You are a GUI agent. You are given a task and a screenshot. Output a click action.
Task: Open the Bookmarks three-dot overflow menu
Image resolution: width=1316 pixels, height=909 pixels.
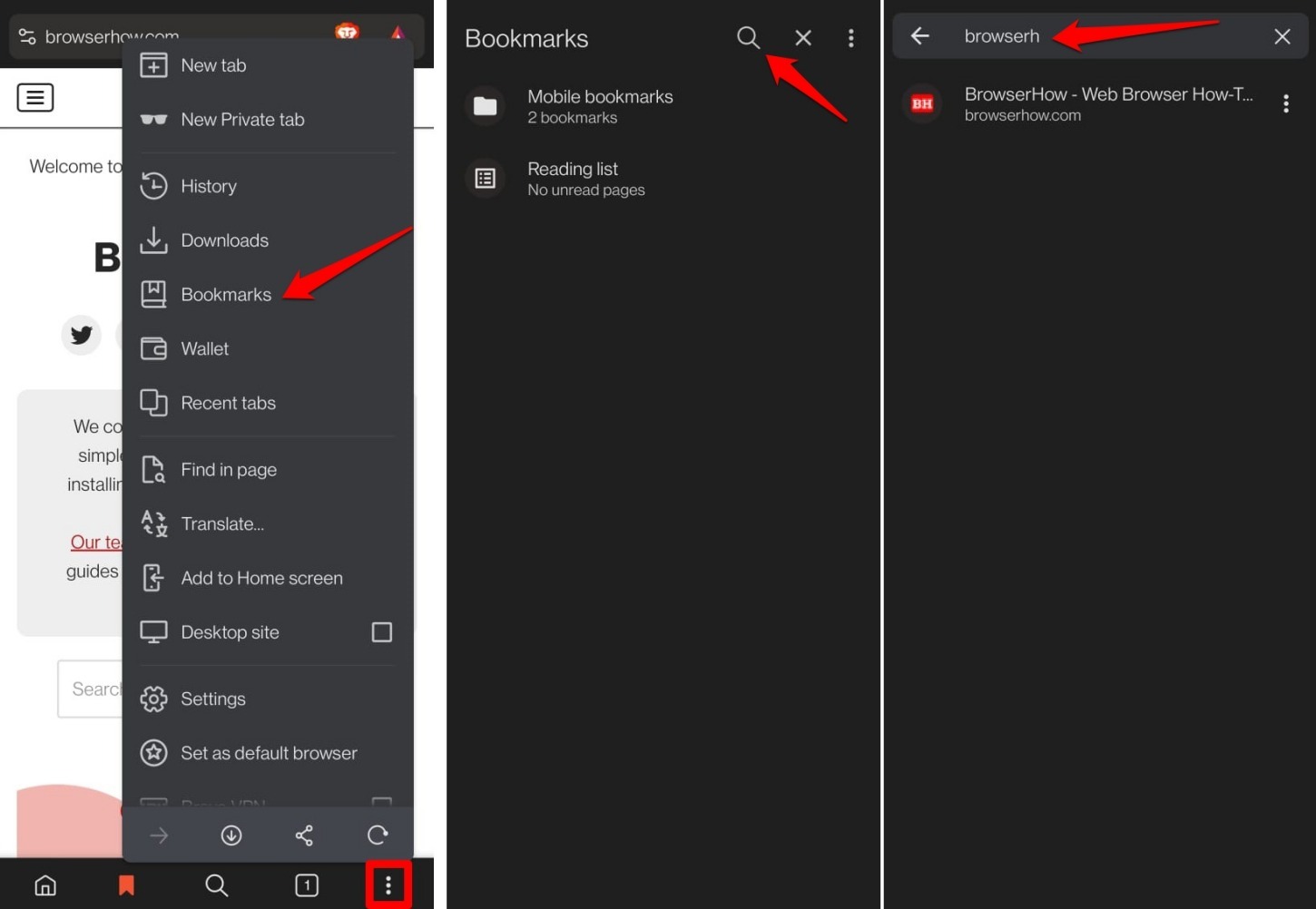coord(850,38)
